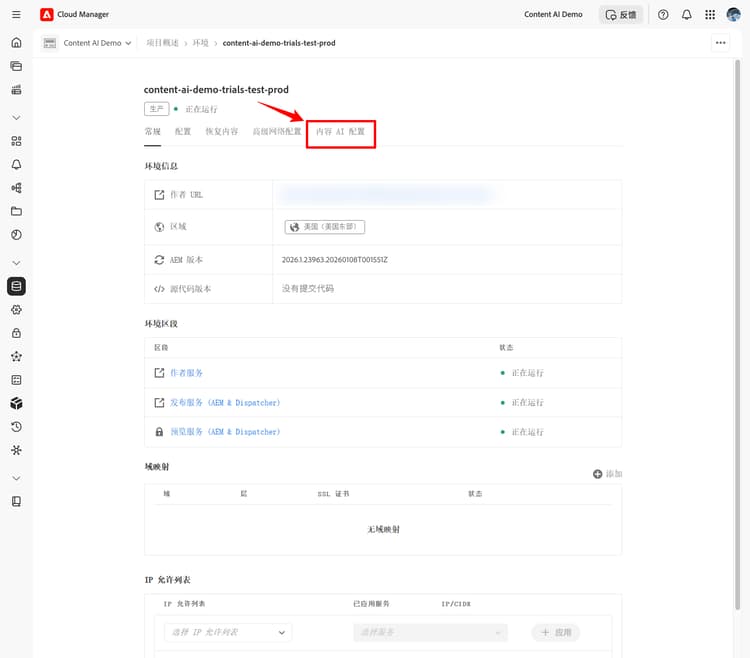Click the code brackets icon beside 源代码版本
The width and height of the screenshot is (750, 658).
(x=159, y=289)
